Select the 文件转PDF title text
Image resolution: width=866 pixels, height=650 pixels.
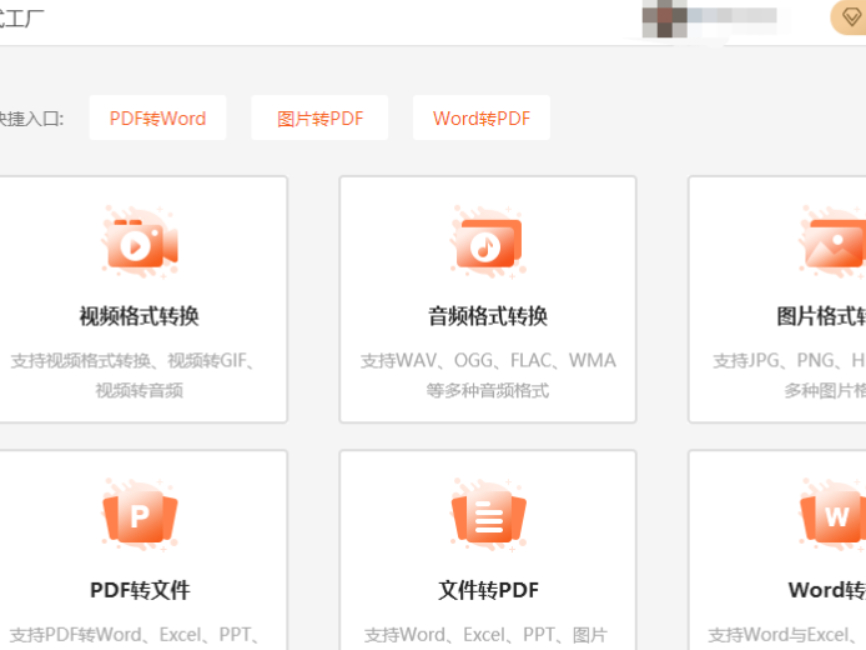(488, 590)
